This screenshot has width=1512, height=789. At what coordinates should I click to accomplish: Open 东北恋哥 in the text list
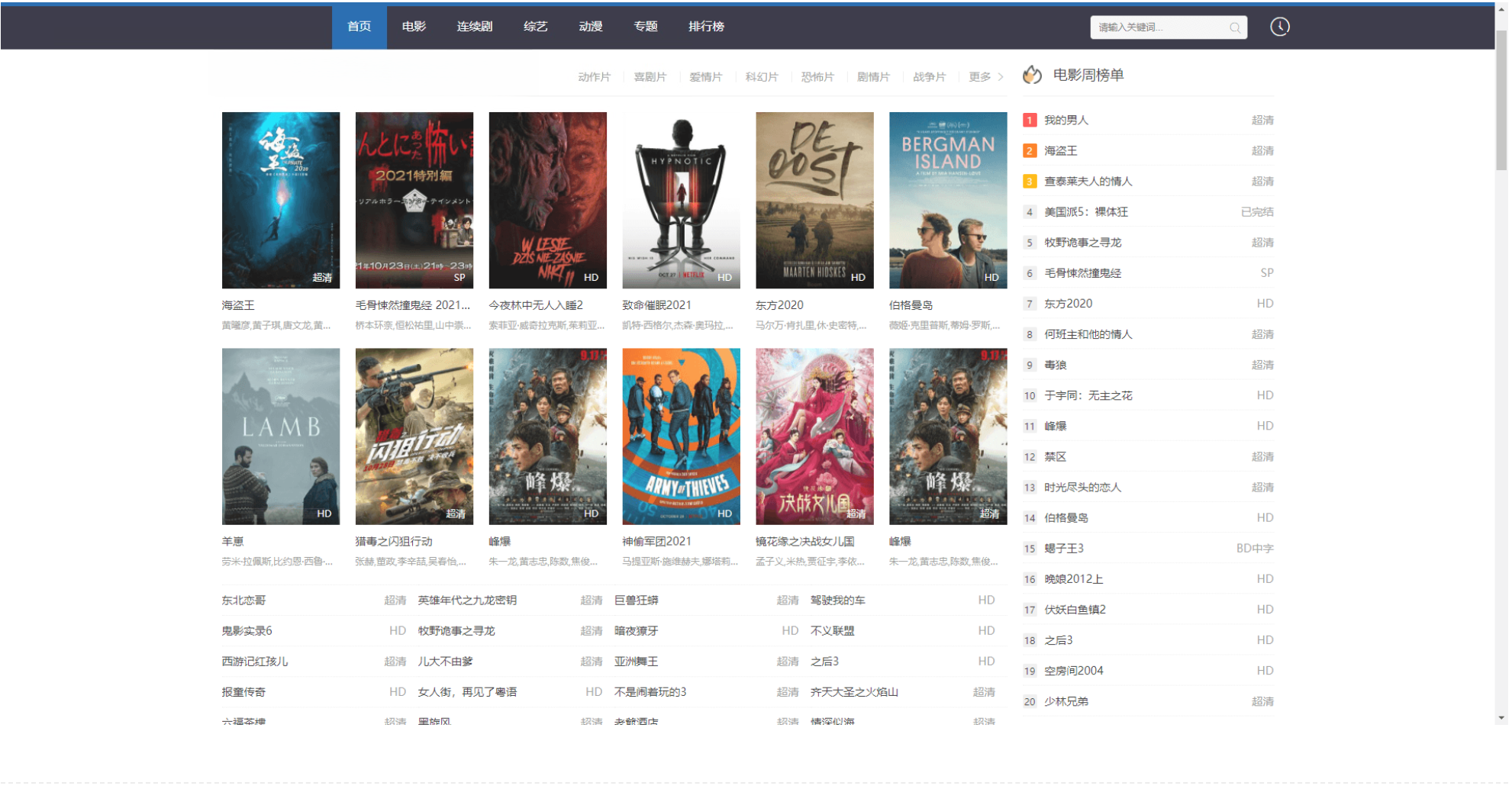pyautogui.click(x=243, y=601)
